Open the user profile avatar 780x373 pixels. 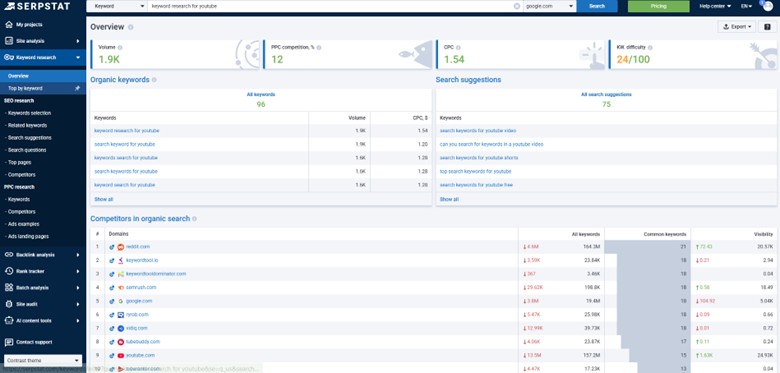[768, 6]
